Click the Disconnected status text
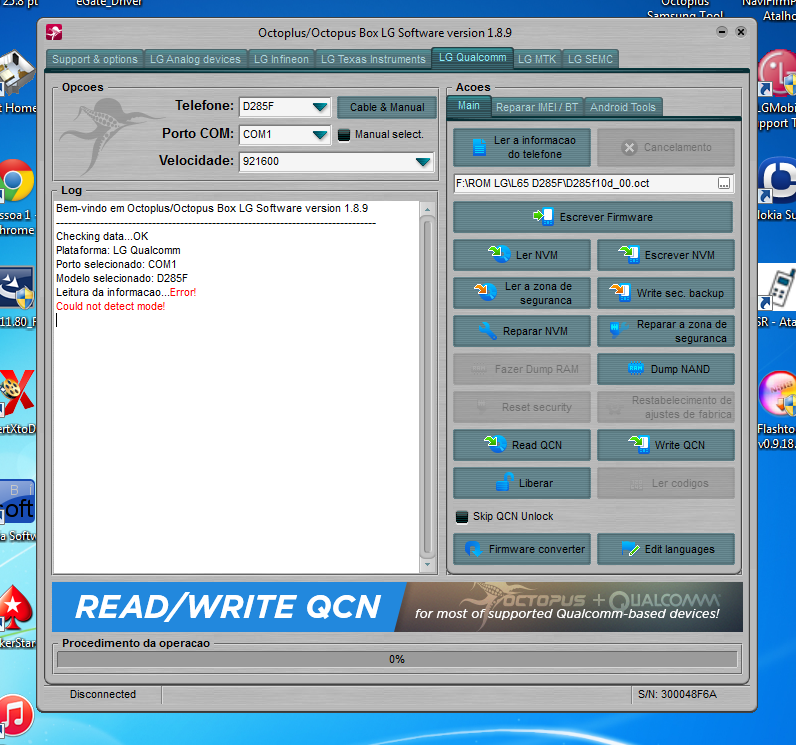The image size is (796, 745). pyautogui.click(x=103, y=694)
